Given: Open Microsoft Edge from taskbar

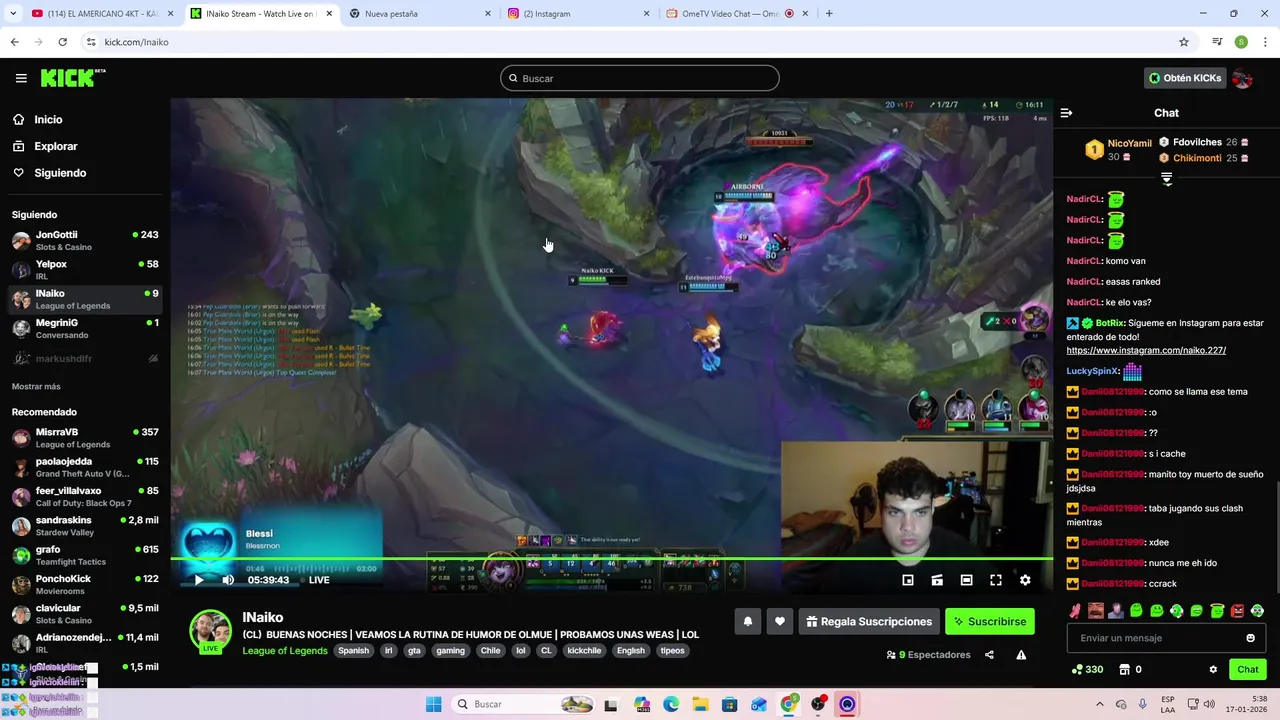Looking at the screenshot, I should pos(671,704).
